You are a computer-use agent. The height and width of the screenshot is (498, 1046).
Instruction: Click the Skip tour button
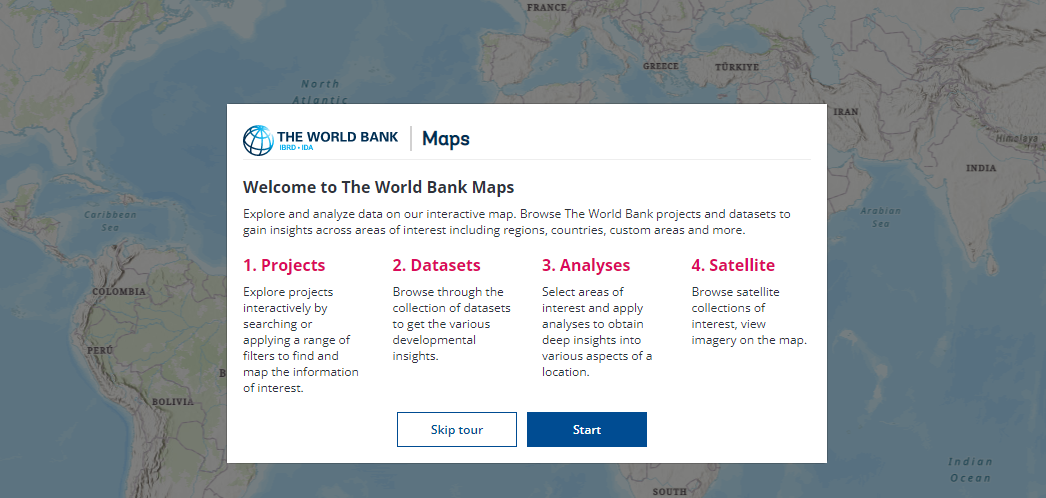click(456, 429)
